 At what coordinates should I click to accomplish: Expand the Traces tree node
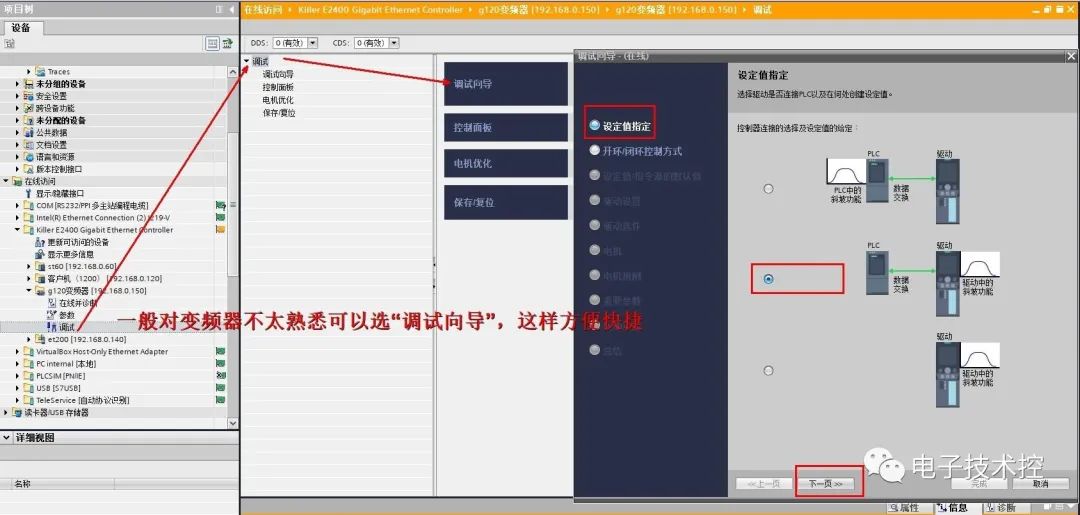pyautogui.click(x=29, y=72)
